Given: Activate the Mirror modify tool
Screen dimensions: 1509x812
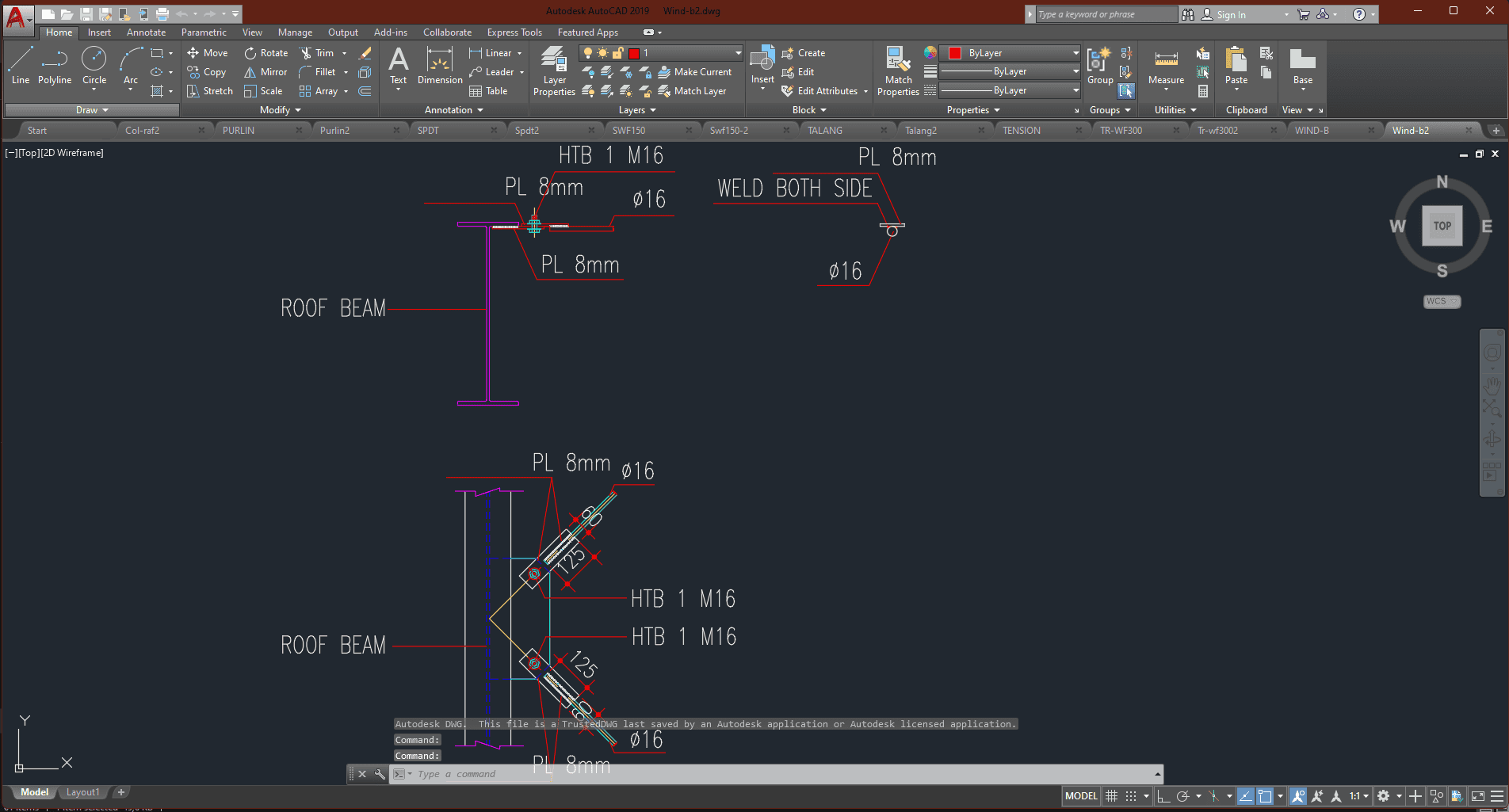Looking at the screenshot, I should coord(266,72).
